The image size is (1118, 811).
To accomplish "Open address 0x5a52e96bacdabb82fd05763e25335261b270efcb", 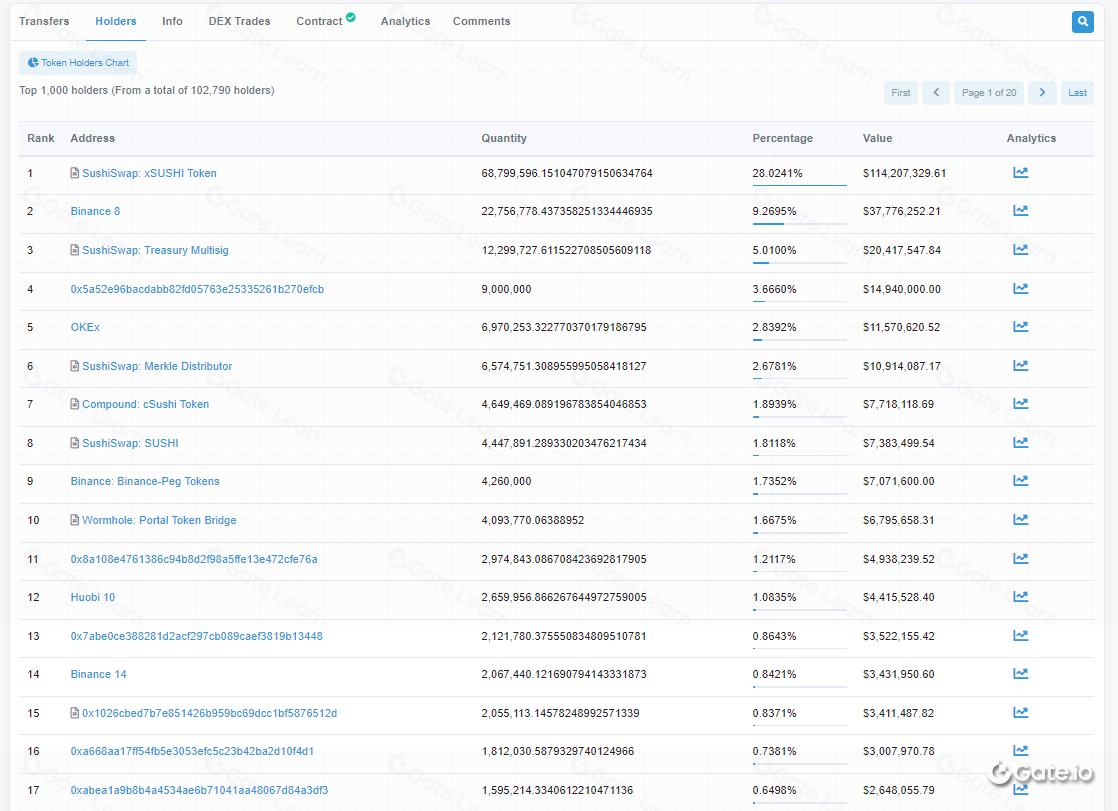I will [198, 289].
